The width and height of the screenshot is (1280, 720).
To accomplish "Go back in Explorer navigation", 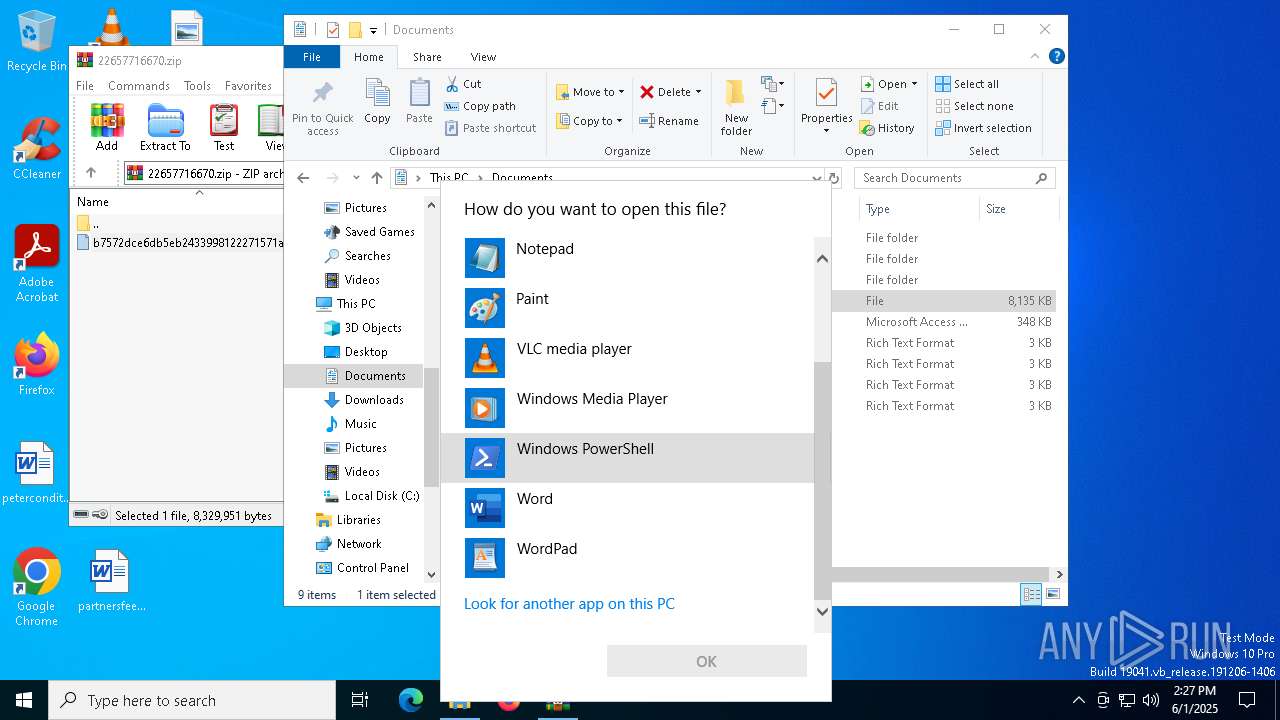I will pyautogui.click(x=303, y=178).
